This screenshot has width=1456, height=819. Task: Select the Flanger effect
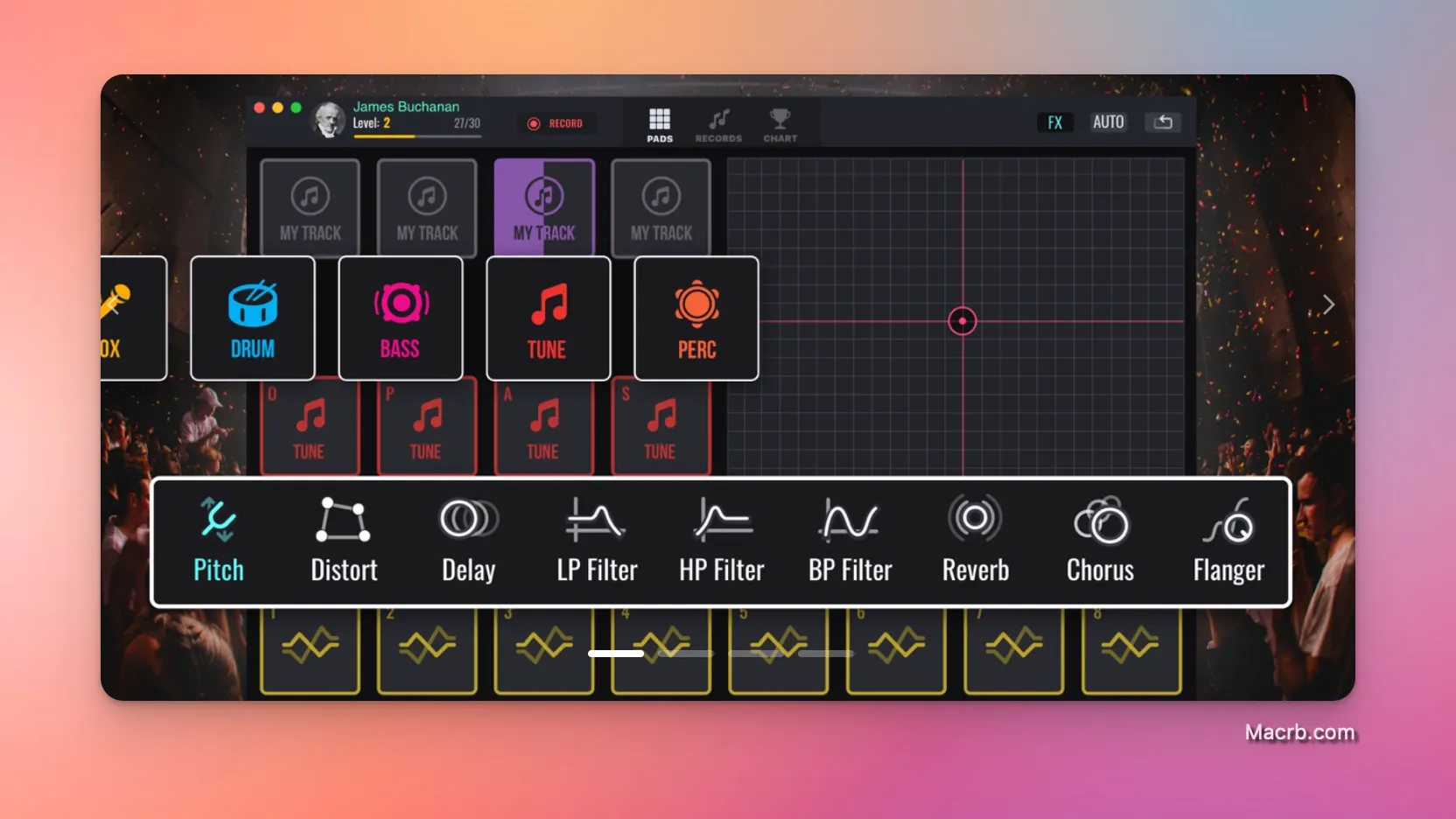pyautogui.click(x=1228, y=541)
